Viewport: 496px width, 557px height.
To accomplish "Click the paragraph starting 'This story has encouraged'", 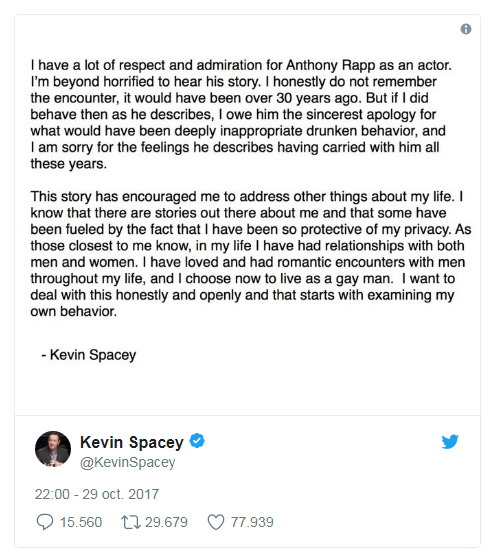I will 250,254.
